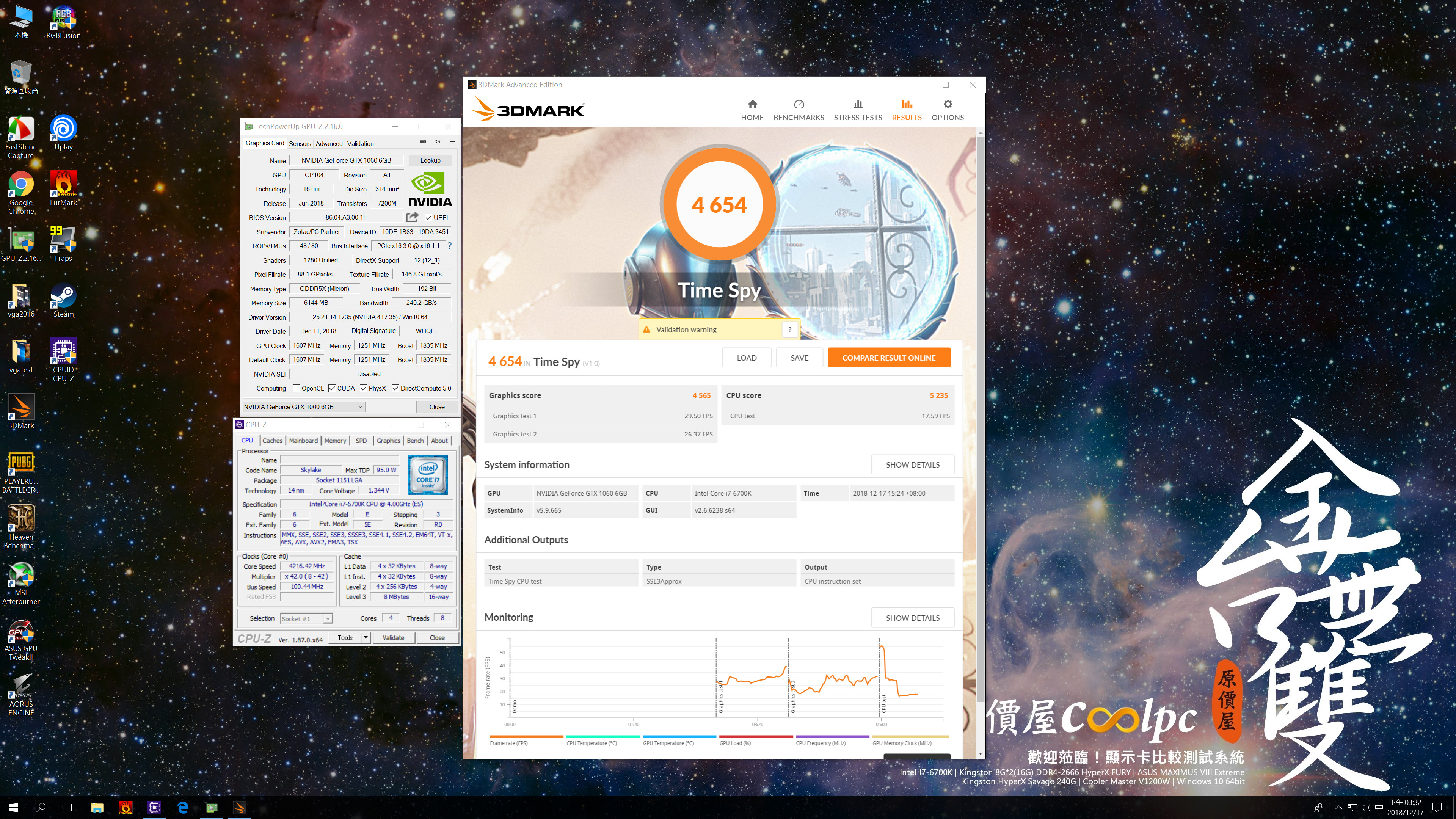Screen dimensions: 1456x819
Task: Click the Close button in GPU-Z
Action: click(437, 407)
